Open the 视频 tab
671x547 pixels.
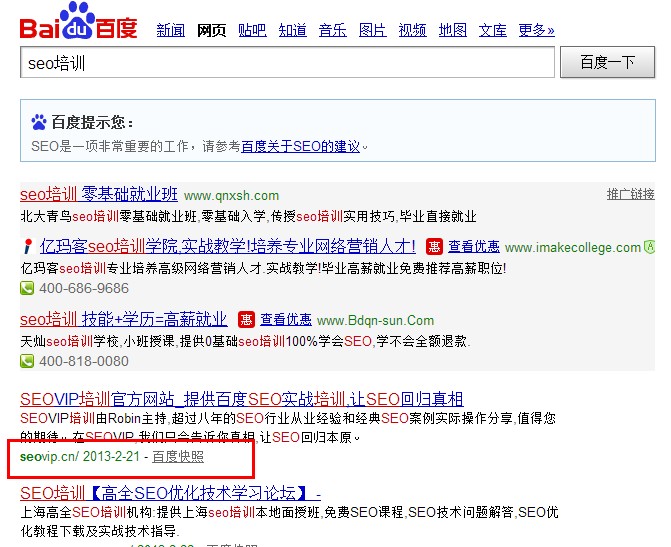coord(413,30)
